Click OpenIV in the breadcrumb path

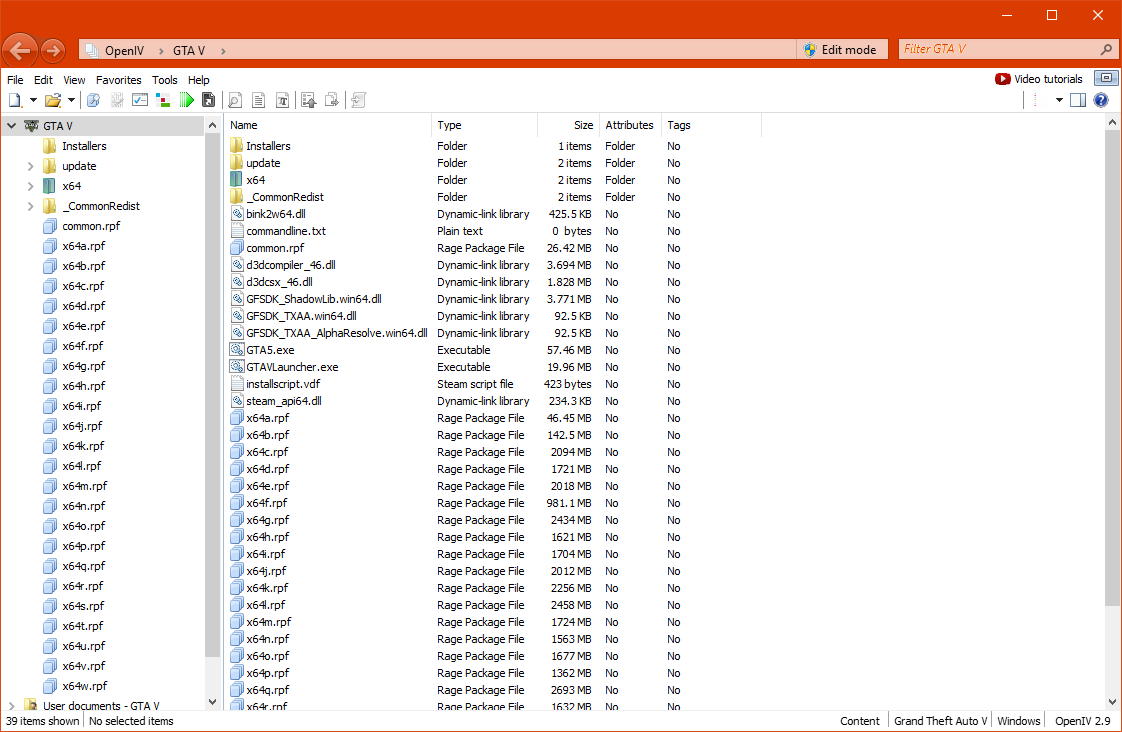124,51
